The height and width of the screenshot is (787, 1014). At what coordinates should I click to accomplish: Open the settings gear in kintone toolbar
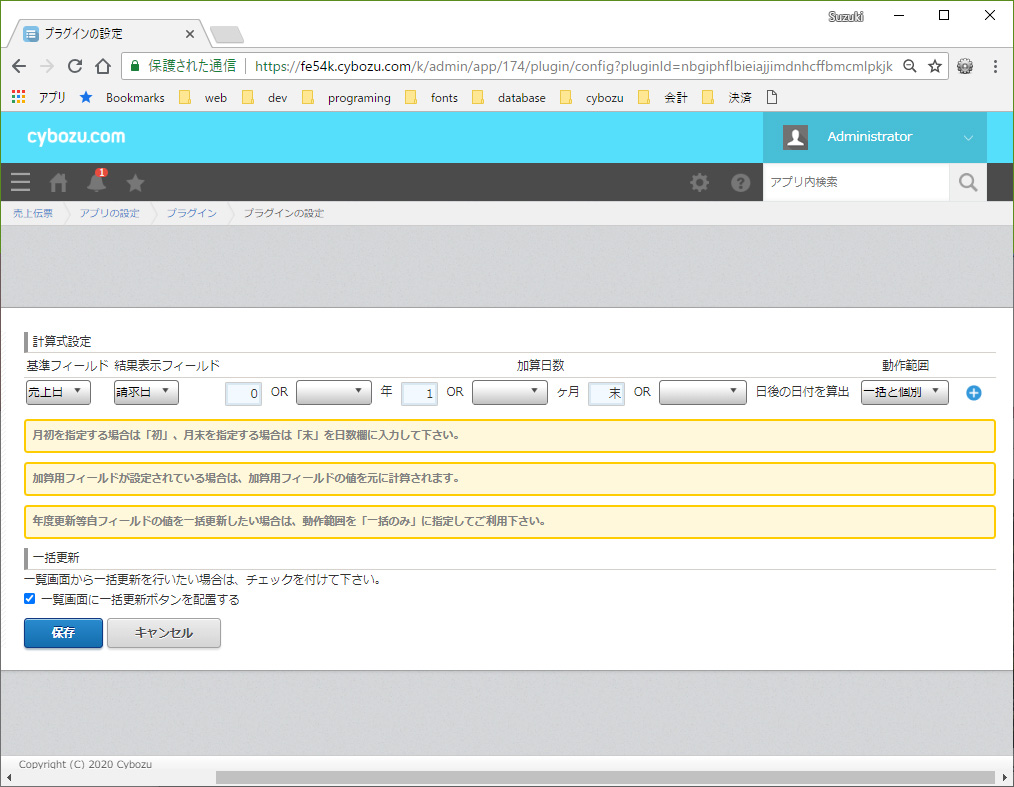point(699,182)
